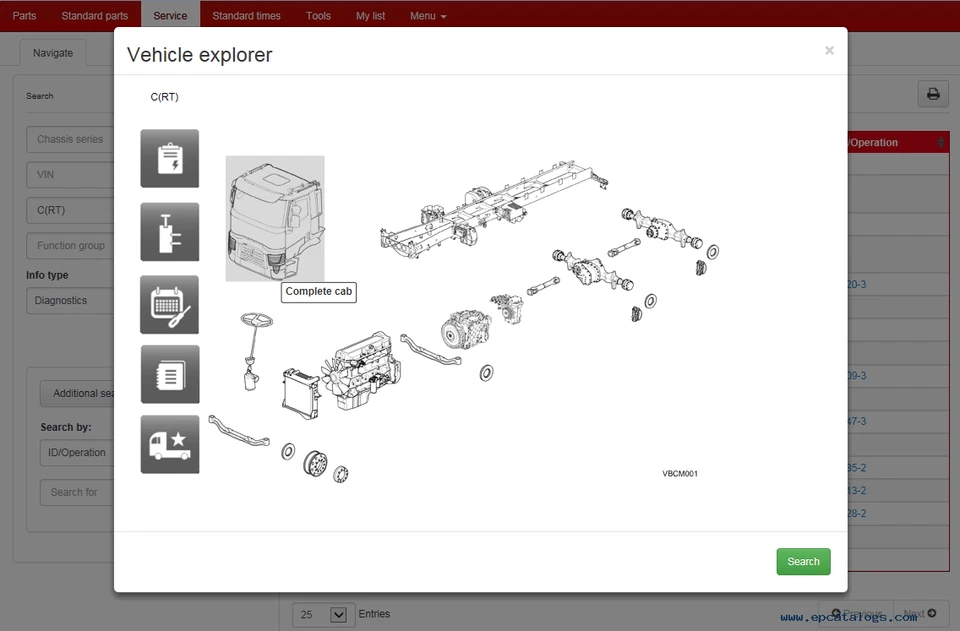Open the component tool icon below the clipboard icon
The image size is (960, 631).
click(169, 231)
